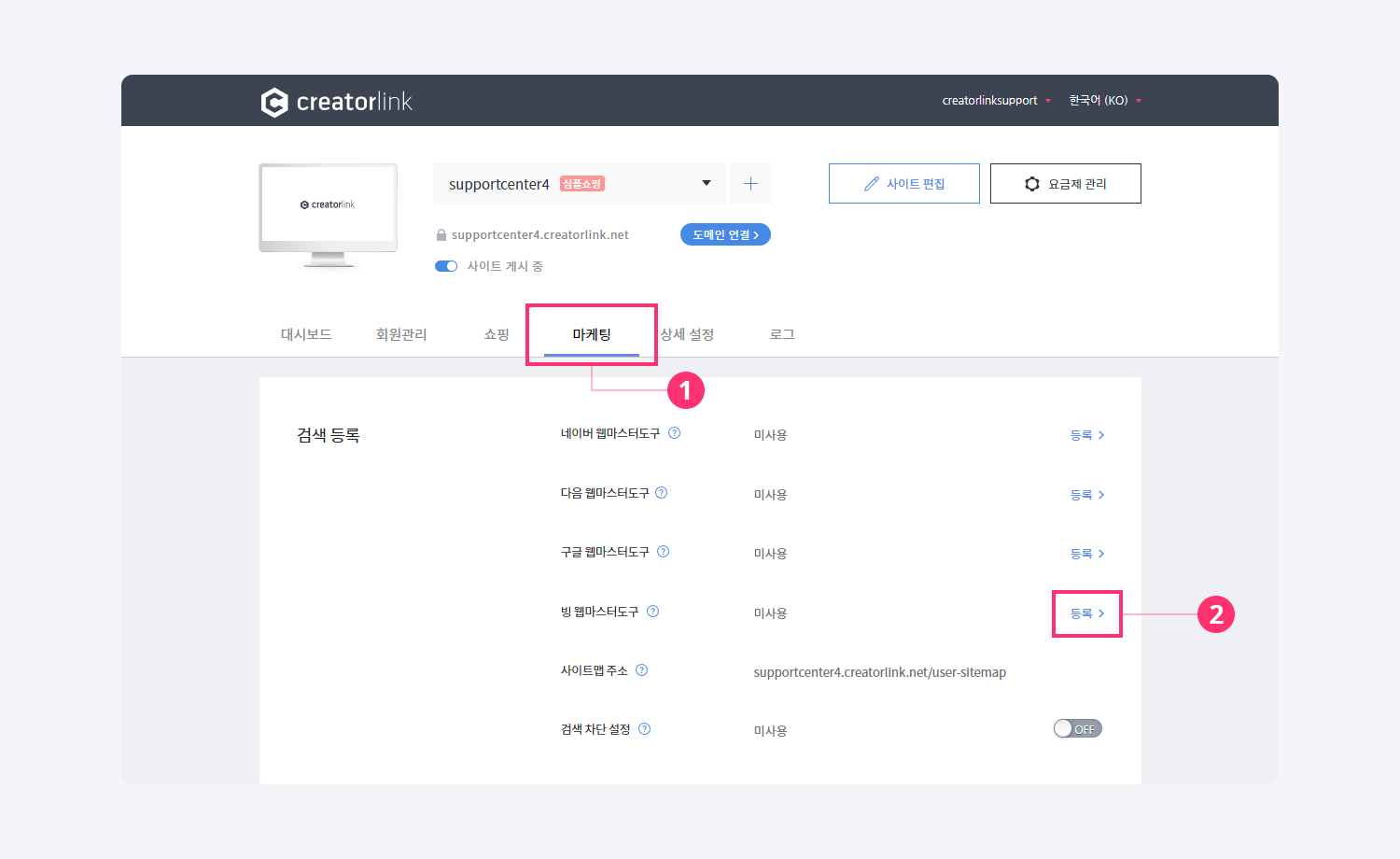
Task: Enable the 검색 차단 설정 OFF toggle
Action: pyautogui.click(x=1077, y=729)
